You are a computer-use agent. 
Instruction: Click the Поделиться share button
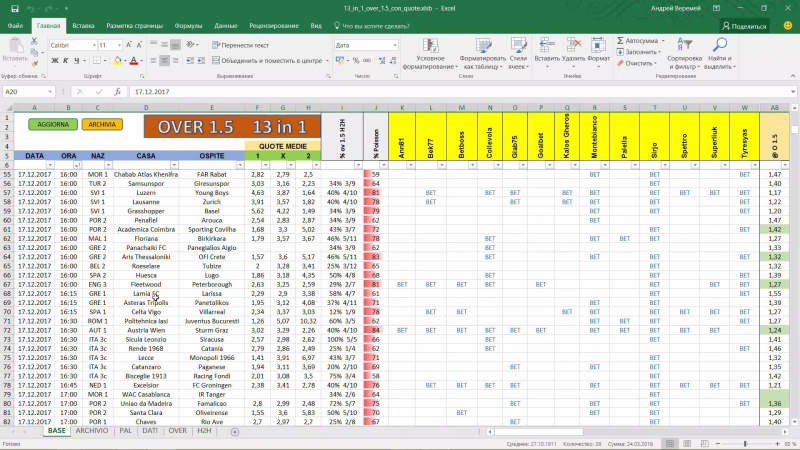[744, 26]
